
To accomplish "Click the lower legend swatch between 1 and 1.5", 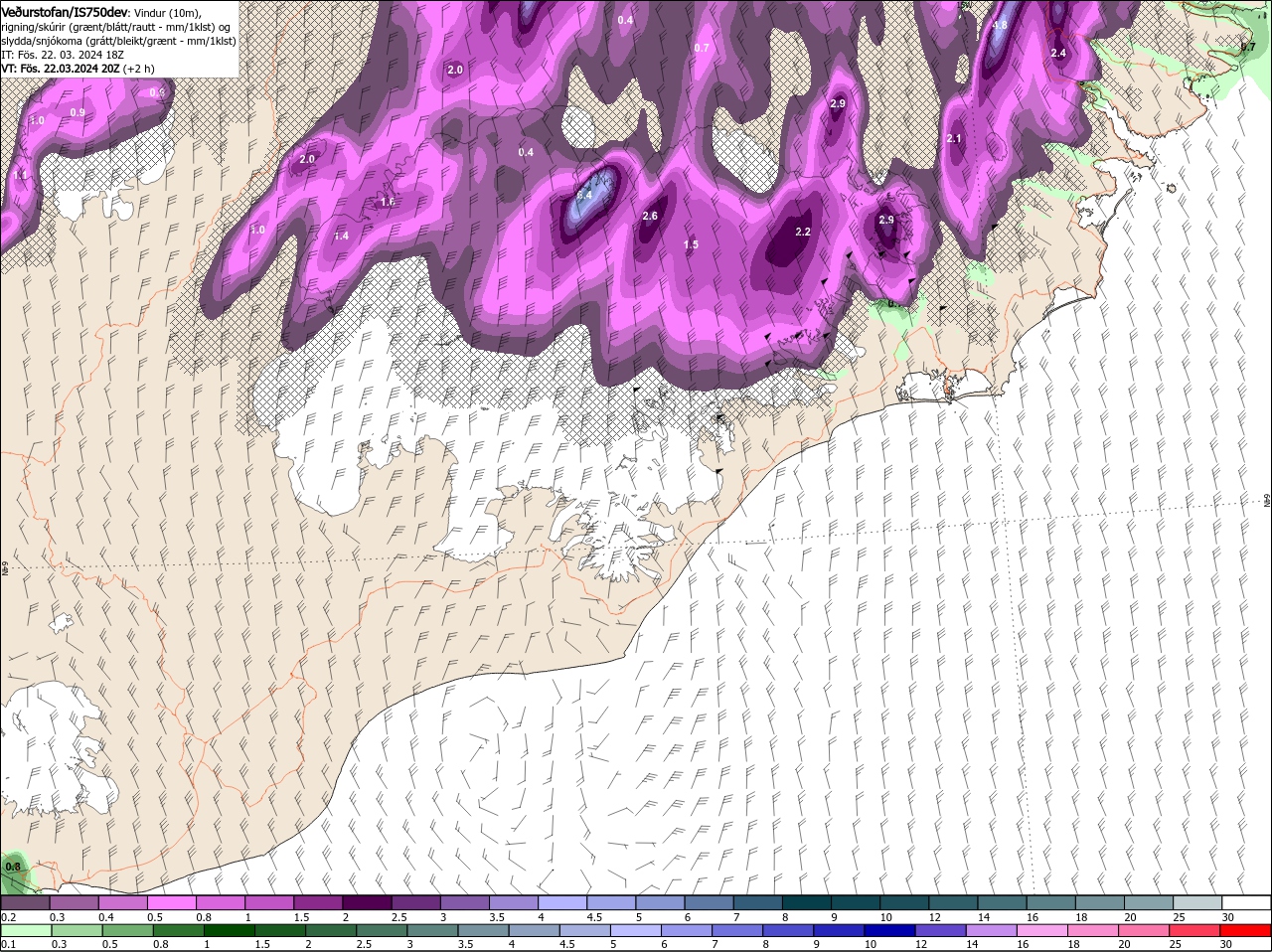I will coord(231,930).
